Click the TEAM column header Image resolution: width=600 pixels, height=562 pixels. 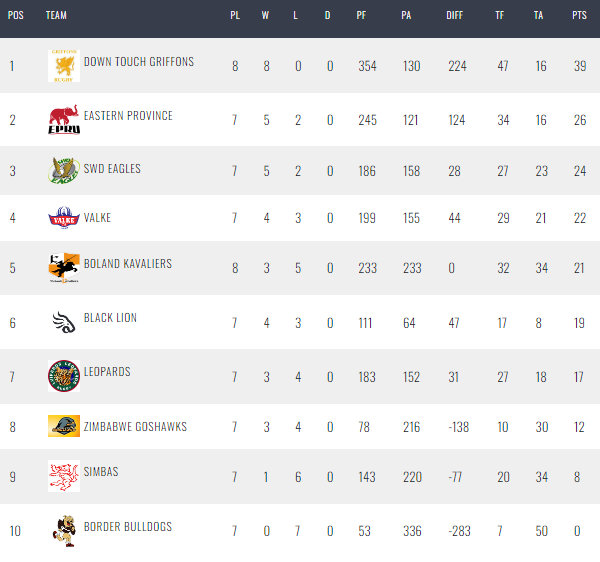pyautogui.click(x=56, y=15)
